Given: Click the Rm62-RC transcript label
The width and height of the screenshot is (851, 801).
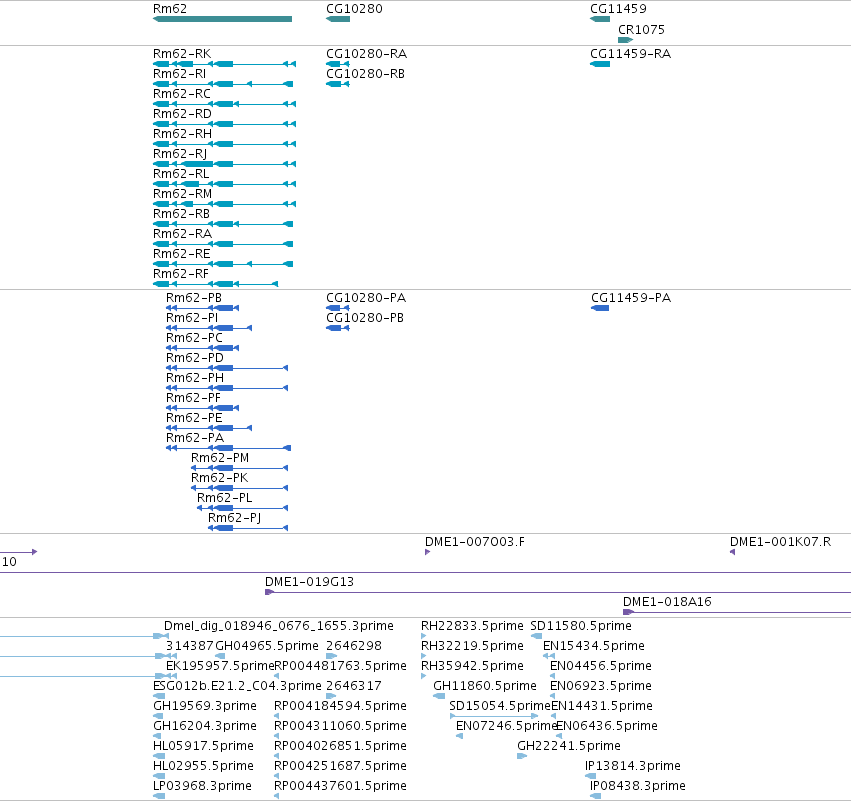Looking at the screenshot, I should pyautogui.click(x=181, y=94).
